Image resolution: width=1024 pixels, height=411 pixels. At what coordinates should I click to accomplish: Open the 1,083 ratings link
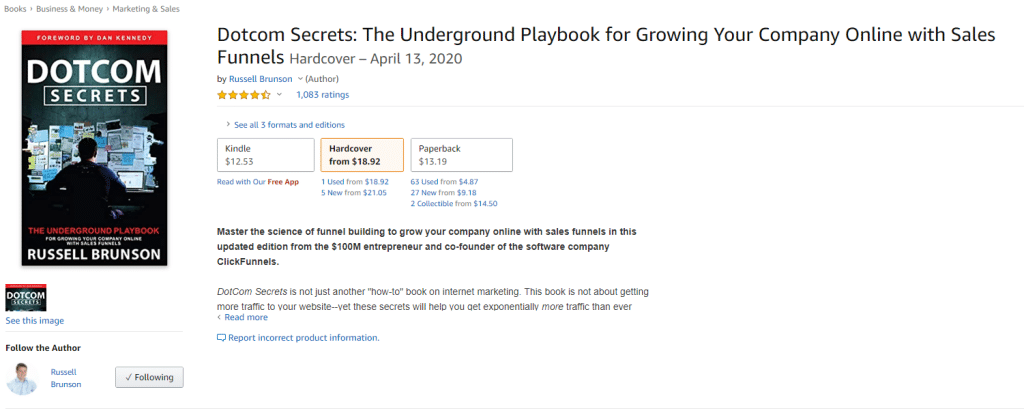point(322,95)
